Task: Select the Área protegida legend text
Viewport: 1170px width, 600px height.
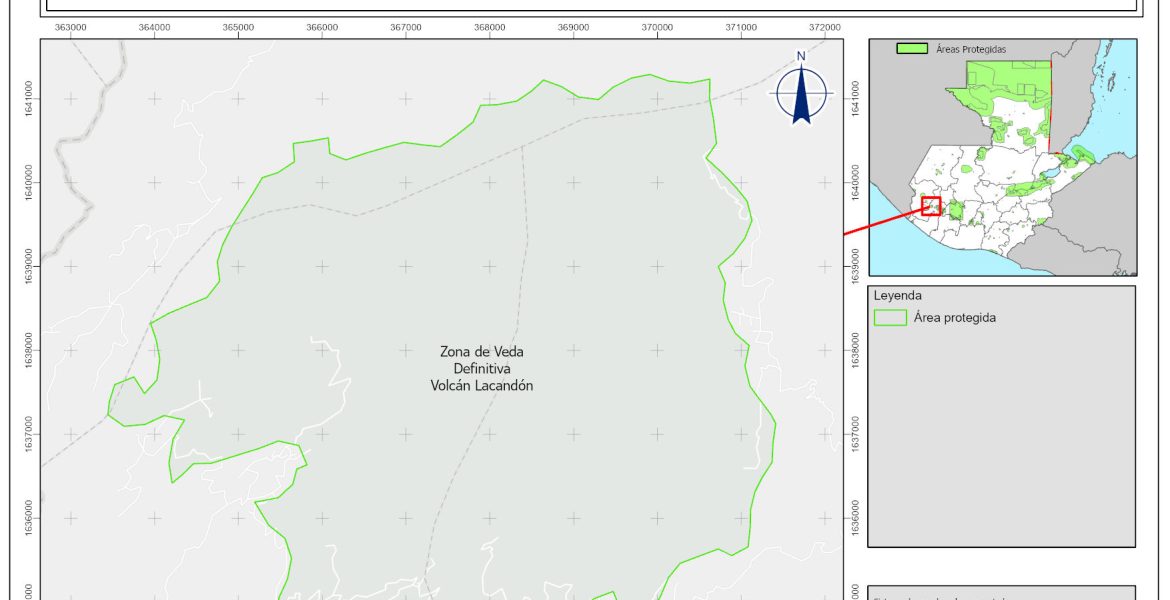Action: [954, 318]
